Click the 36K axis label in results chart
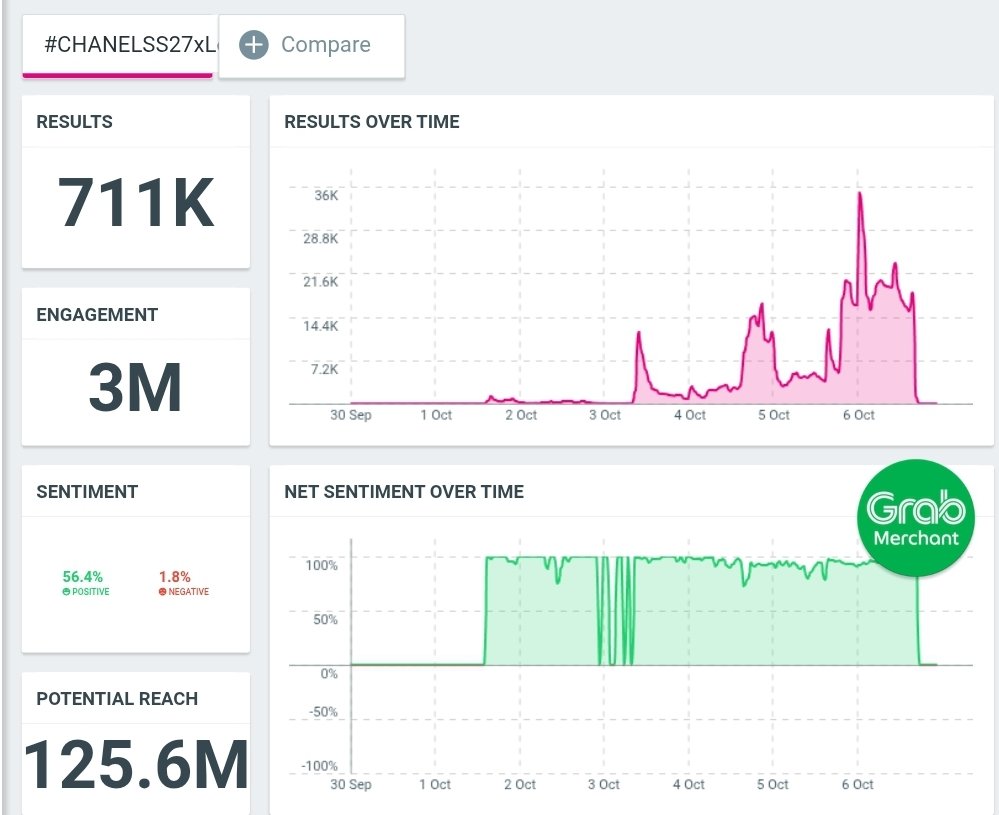Viewport: 999px width, 815px height. pos(326,195)
